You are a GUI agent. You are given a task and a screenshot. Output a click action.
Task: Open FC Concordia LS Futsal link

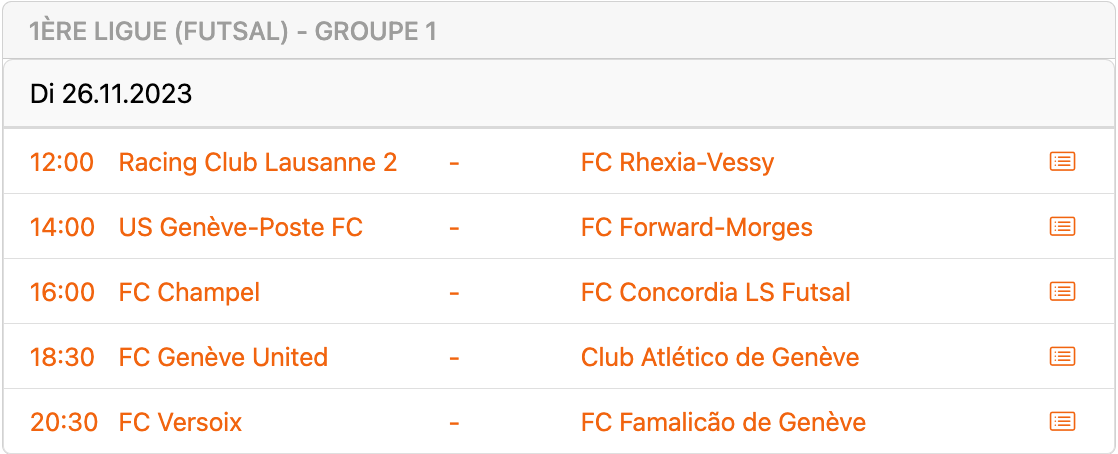tap(715, 292)
